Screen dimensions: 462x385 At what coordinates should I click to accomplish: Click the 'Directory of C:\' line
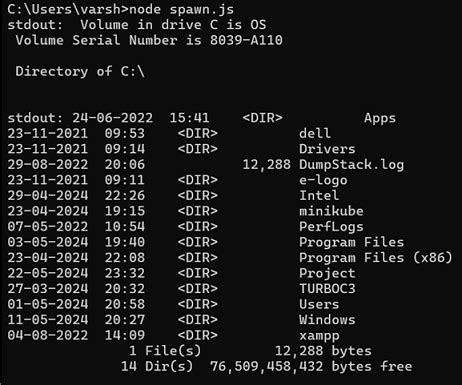(x=80, y=71)
